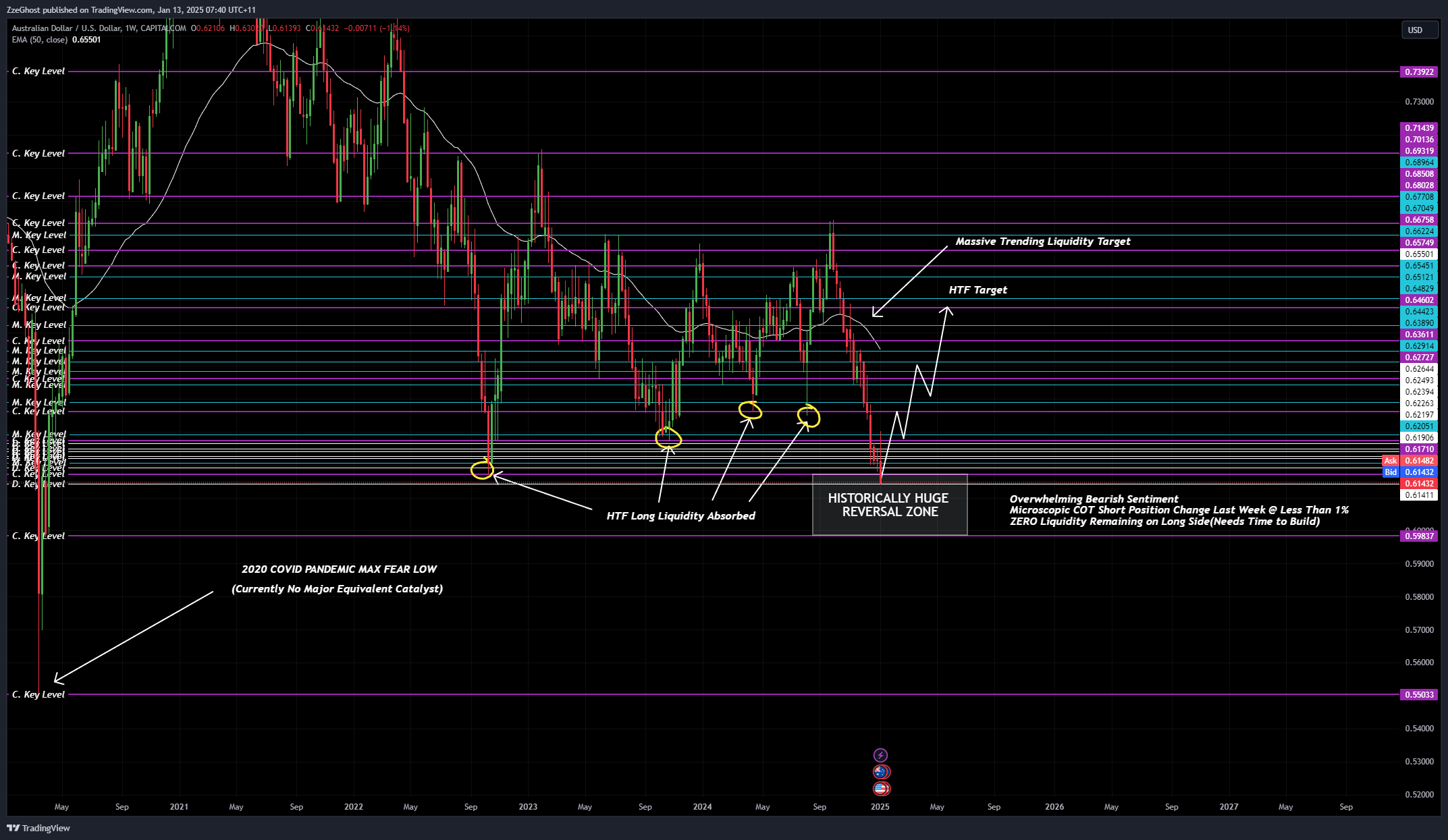
Task: Click the Overwhelming Bearish Sentiment text
Action: [1094, 499]
